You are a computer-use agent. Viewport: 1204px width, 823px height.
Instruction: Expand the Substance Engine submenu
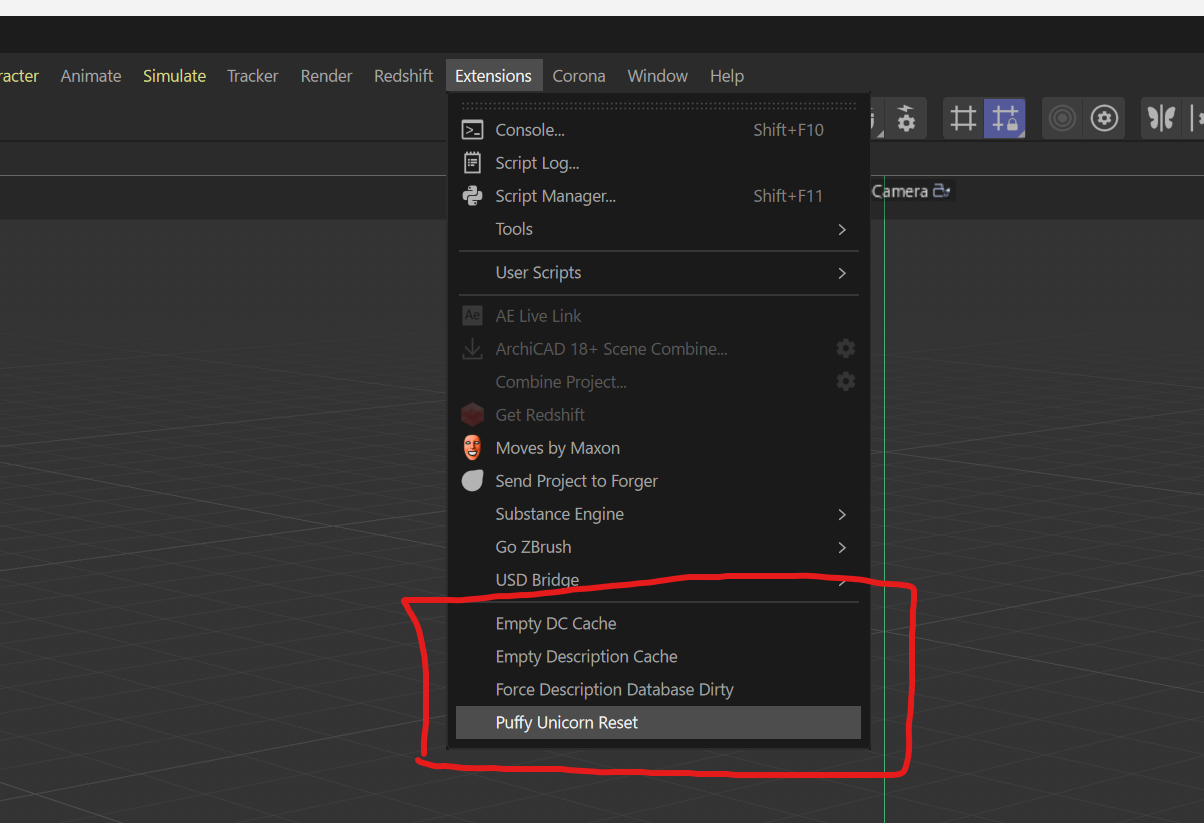(658, 514)
